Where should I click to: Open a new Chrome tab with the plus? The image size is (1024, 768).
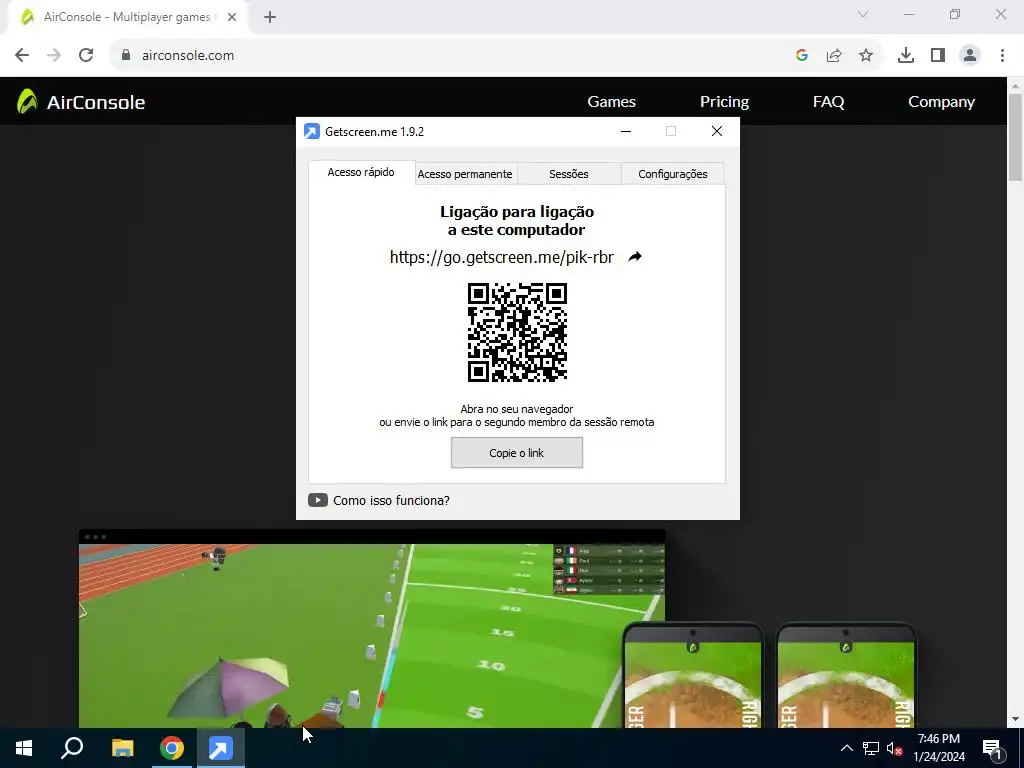270,17
